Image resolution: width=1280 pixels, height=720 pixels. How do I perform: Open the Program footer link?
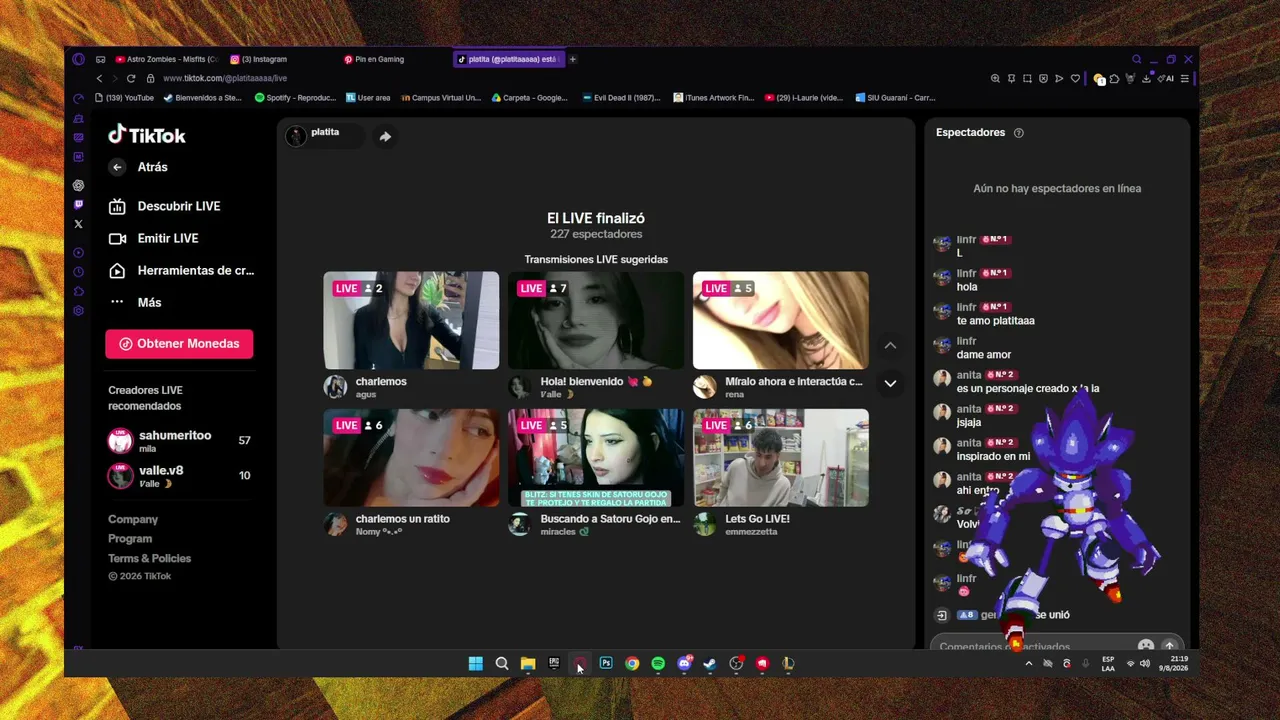click(x=130, y=538)
